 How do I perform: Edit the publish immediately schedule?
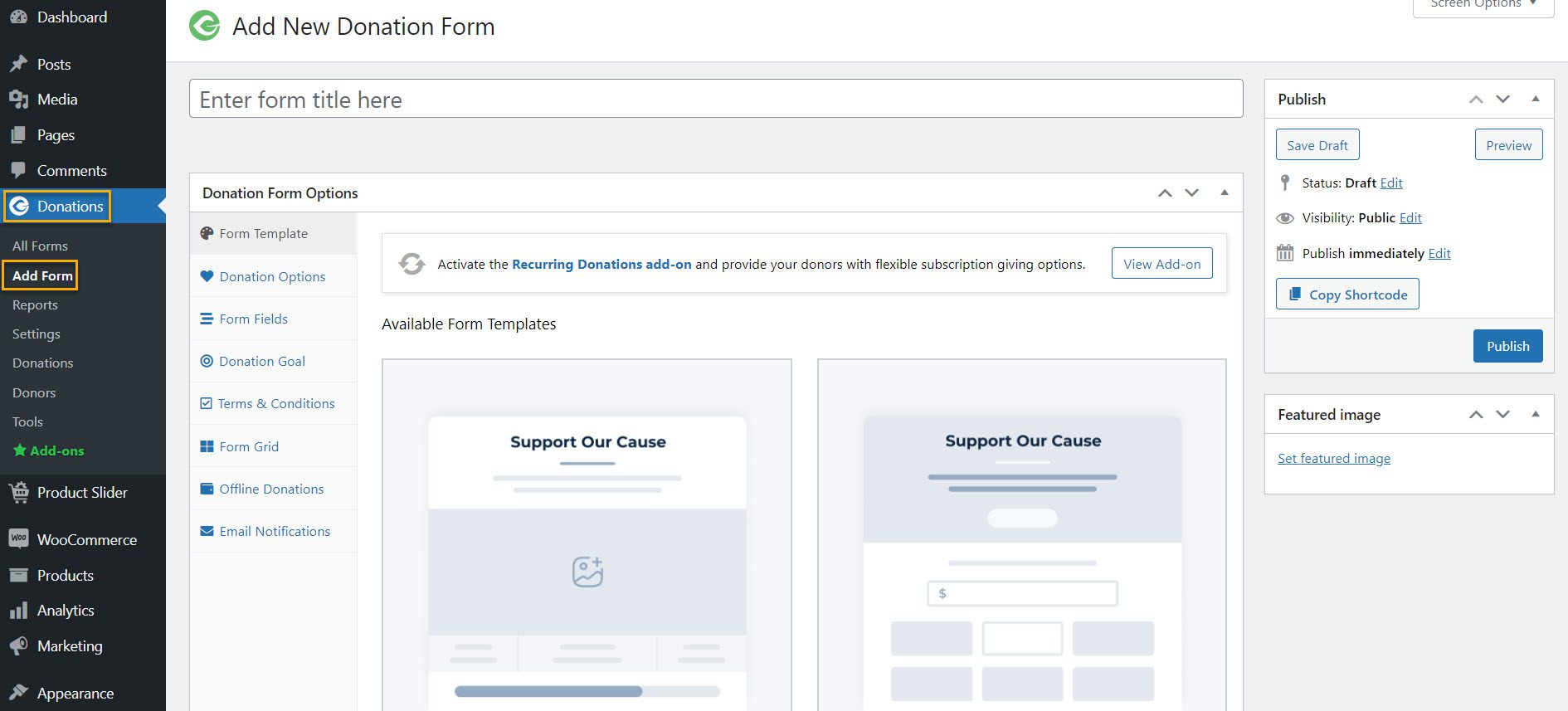pyautogui.click(x=1439, y=253)
